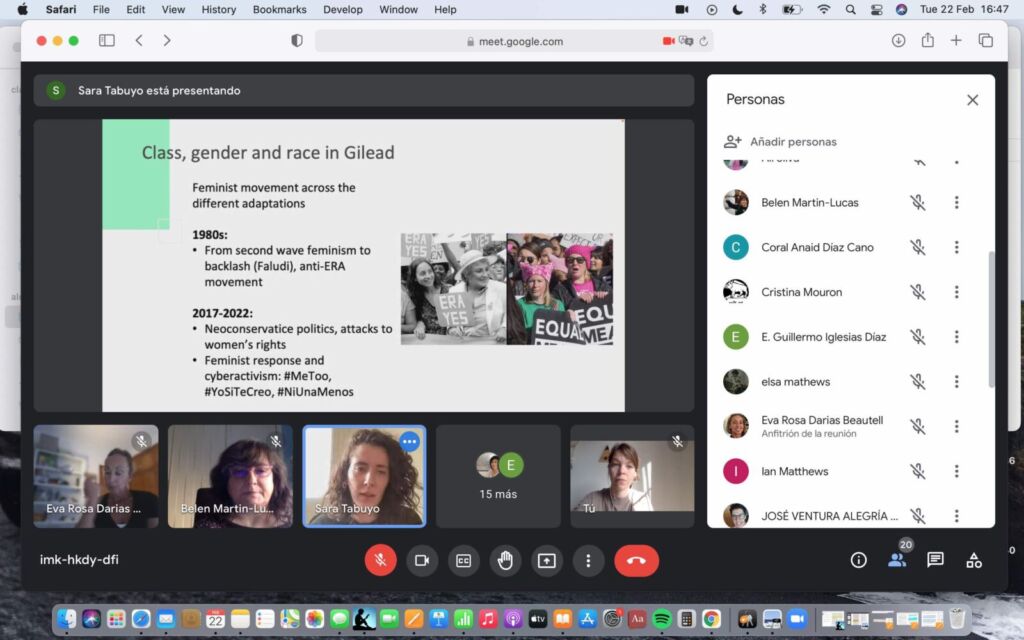
Task: Click Añadir personas
Action: [x=793, y=142]
